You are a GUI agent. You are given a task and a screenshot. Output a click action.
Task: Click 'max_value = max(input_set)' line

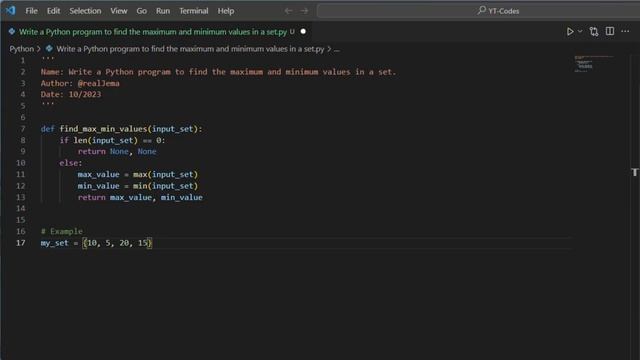138,174
